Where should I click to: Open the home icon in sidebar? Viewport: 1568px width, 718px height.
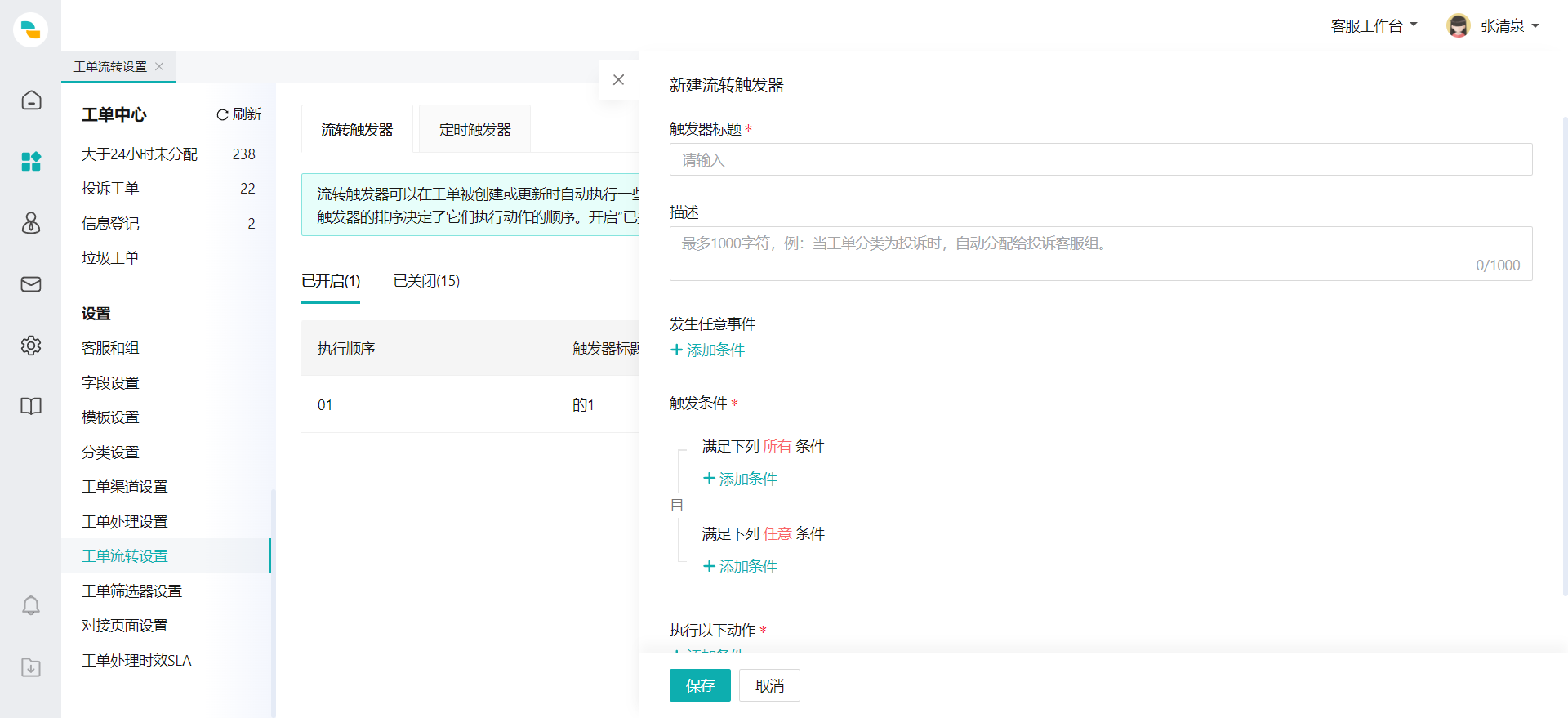tap(31, 100)
